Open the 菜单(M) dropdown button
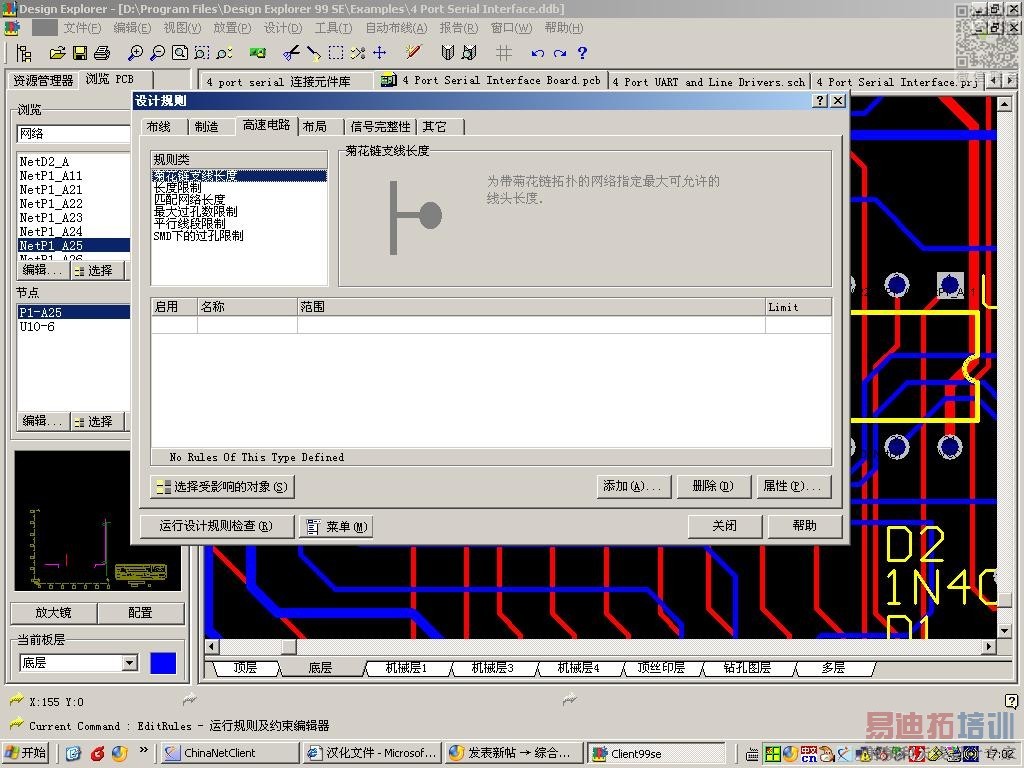Screen dimensions: 1024x768 coord(336,526)
